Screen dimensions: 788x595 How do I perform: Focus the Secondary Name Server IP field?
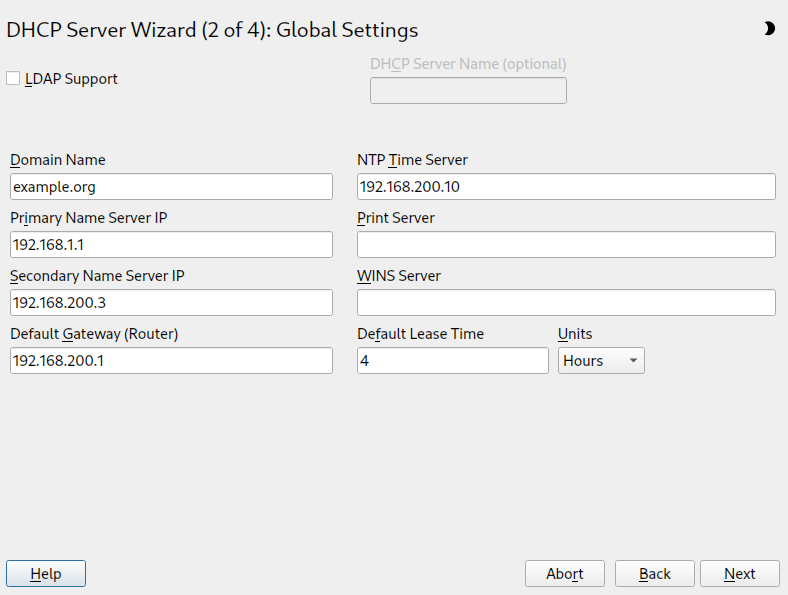[x=171, y=303]
